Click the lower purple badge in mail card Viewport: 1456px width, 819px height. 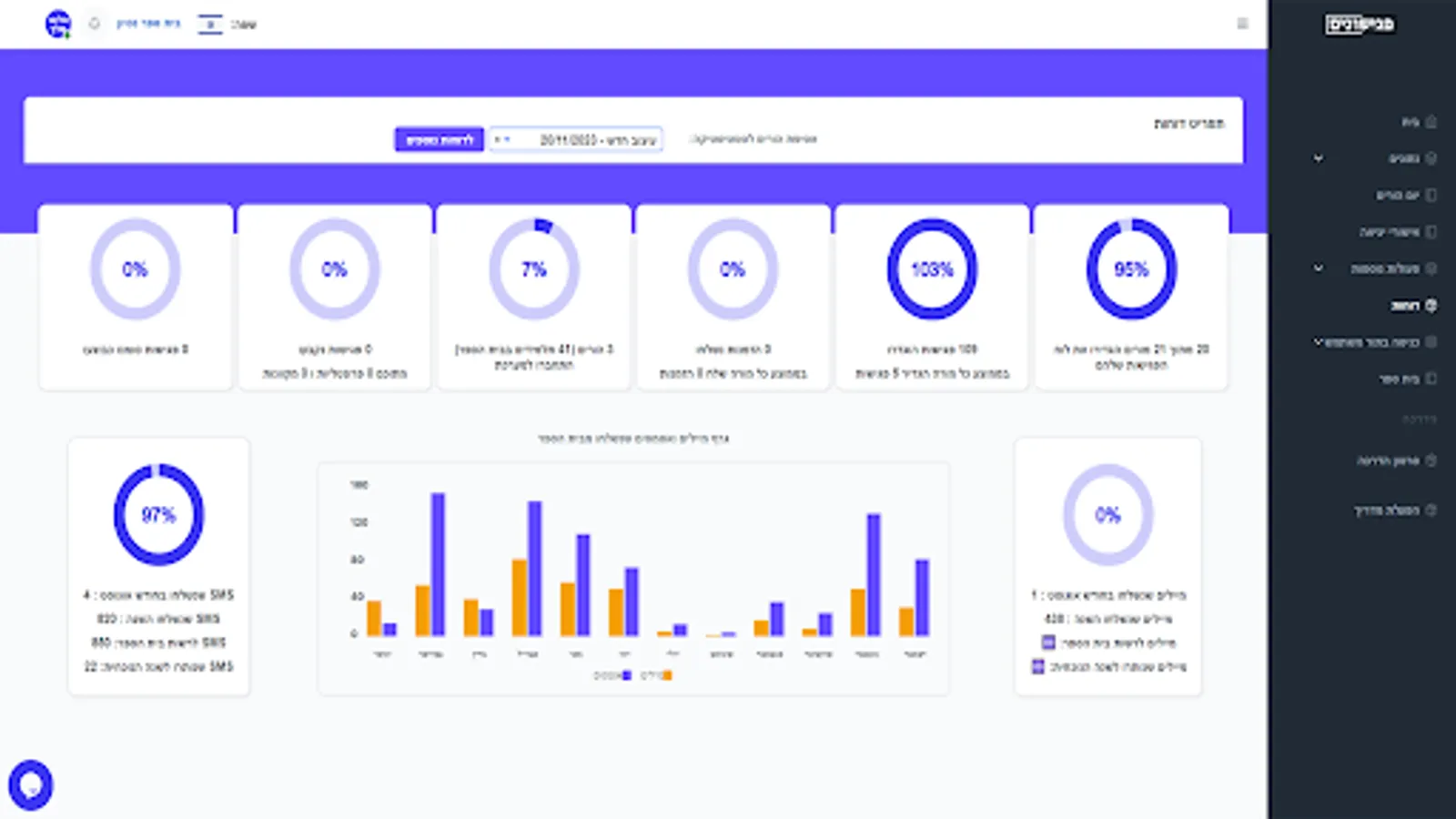pyautogui.click(x=1037, y=666)
